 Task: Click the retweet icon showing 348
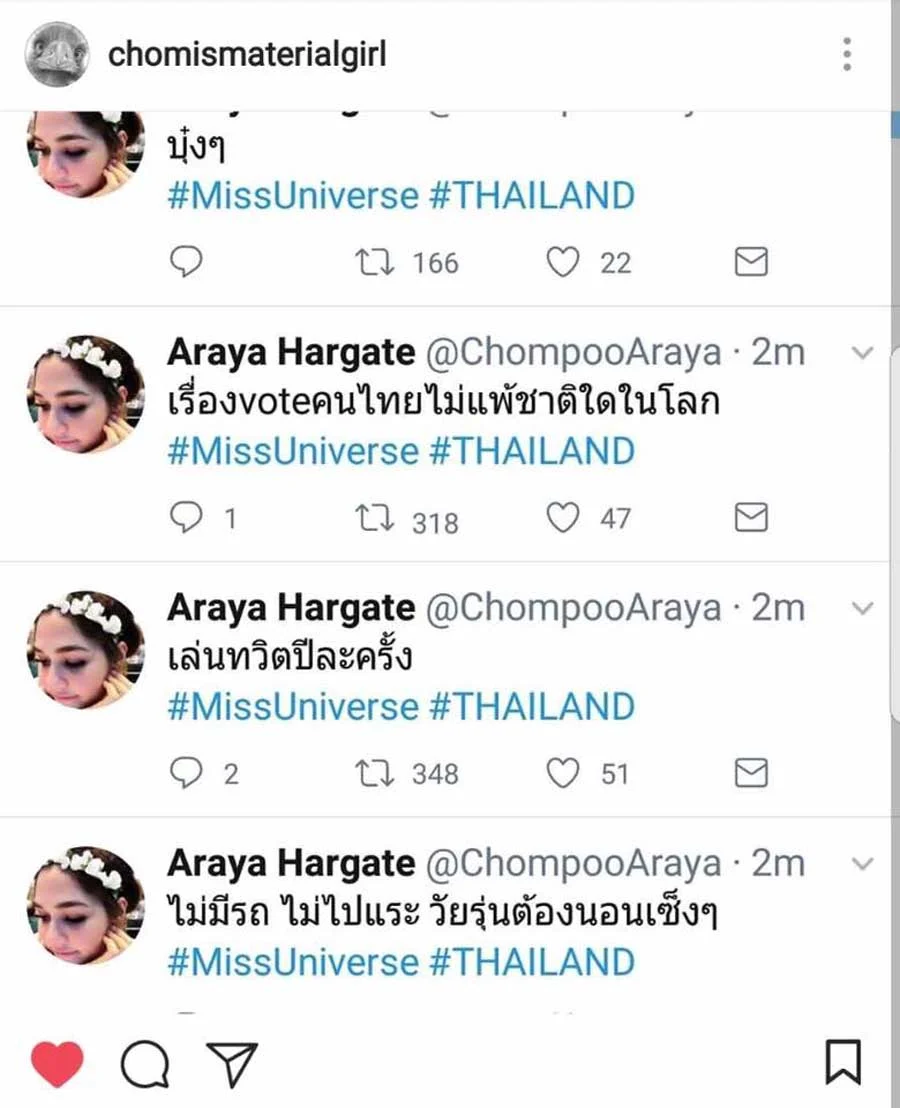click(x=374, y=773)
